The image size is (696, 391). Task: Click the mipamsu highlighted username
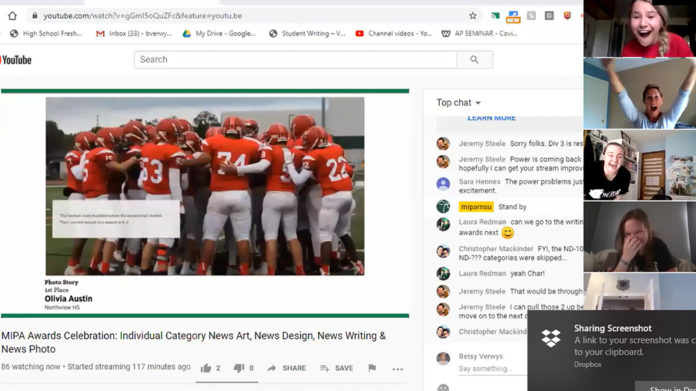(x=476, y=207)
